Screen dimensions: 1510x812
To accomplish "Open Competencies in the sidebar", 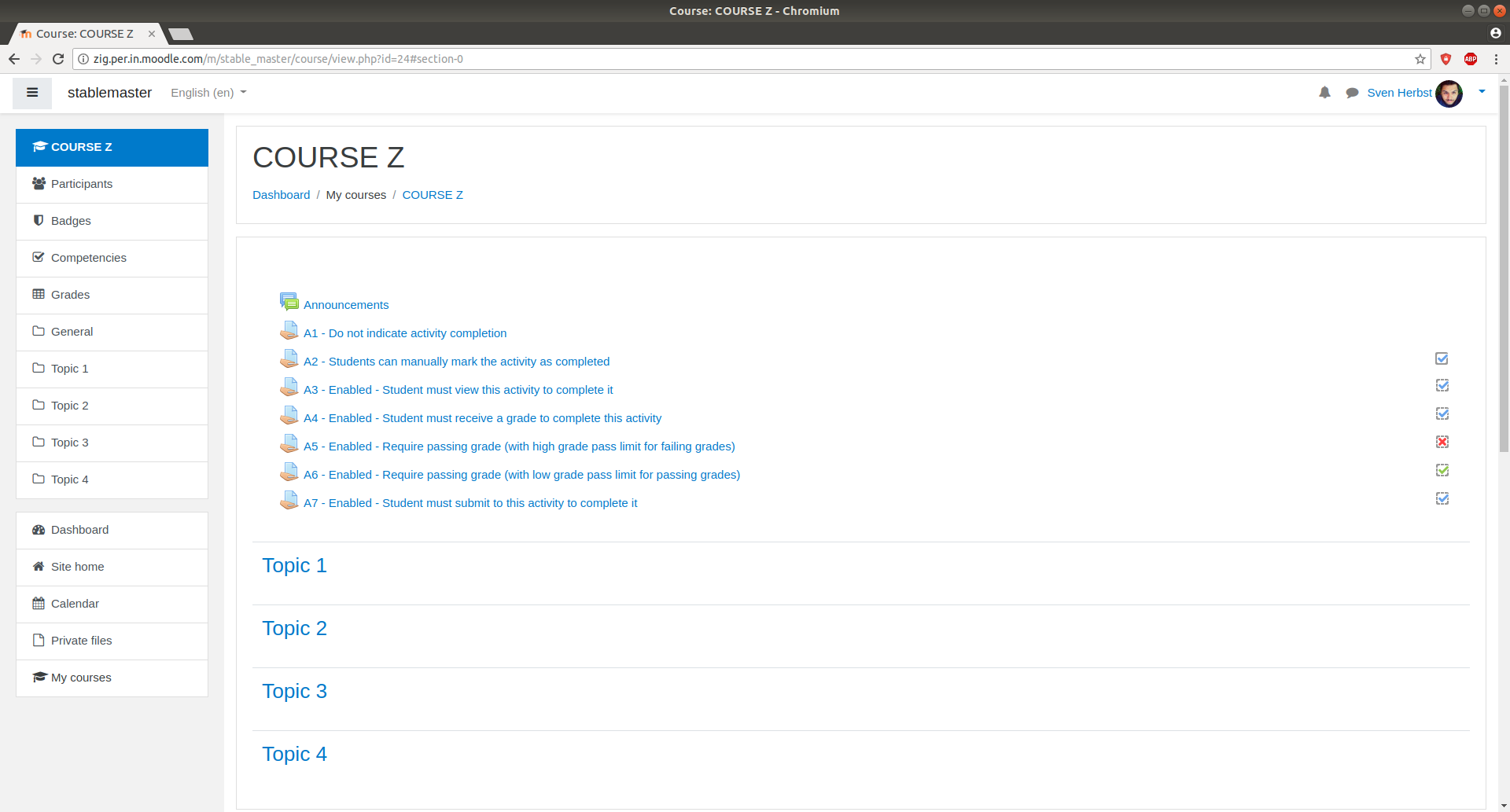I will click(x=112, y=258).
